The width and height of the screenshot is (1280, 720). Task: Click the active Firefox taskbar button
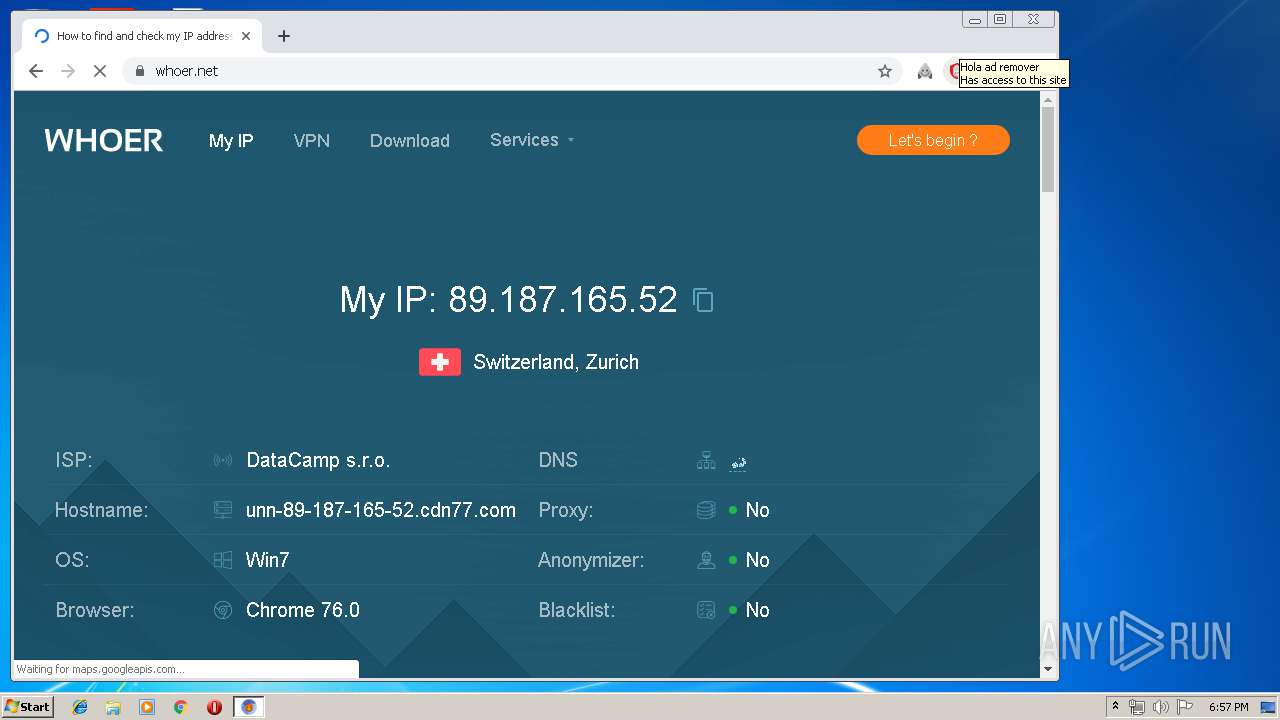(x=249, y=707)
